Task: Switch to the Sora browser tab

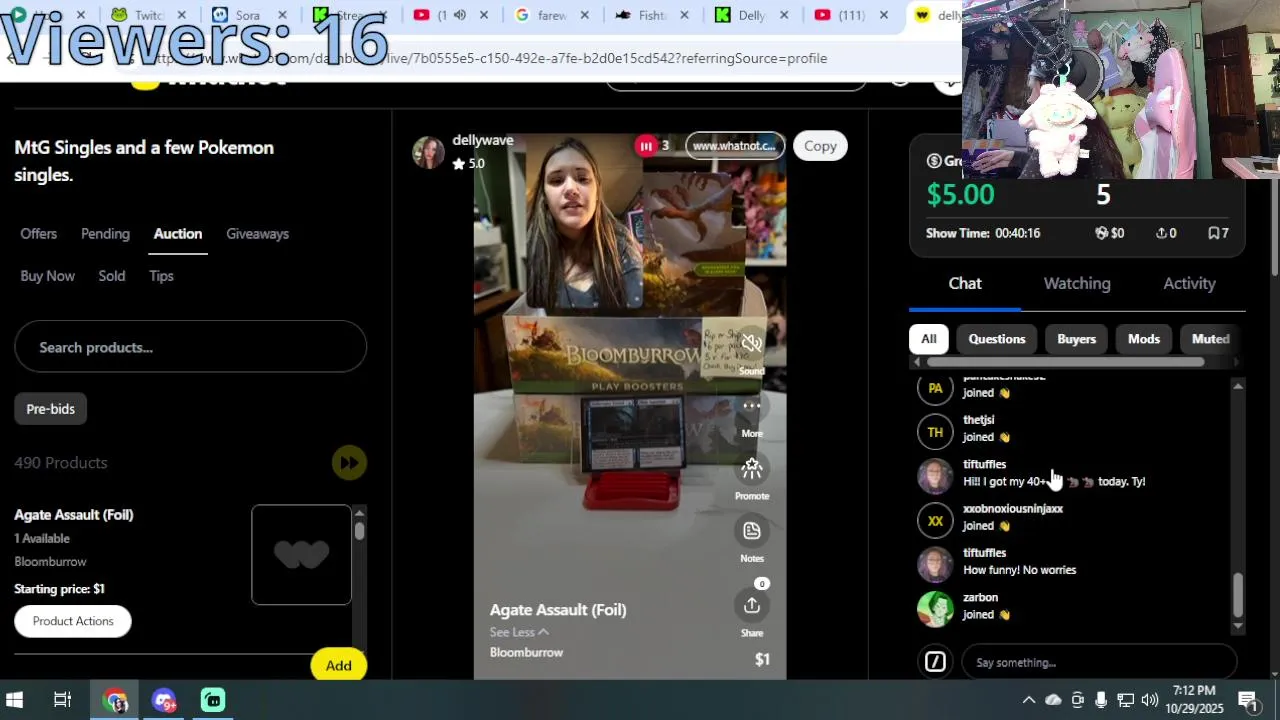Action: coord(248,15)
